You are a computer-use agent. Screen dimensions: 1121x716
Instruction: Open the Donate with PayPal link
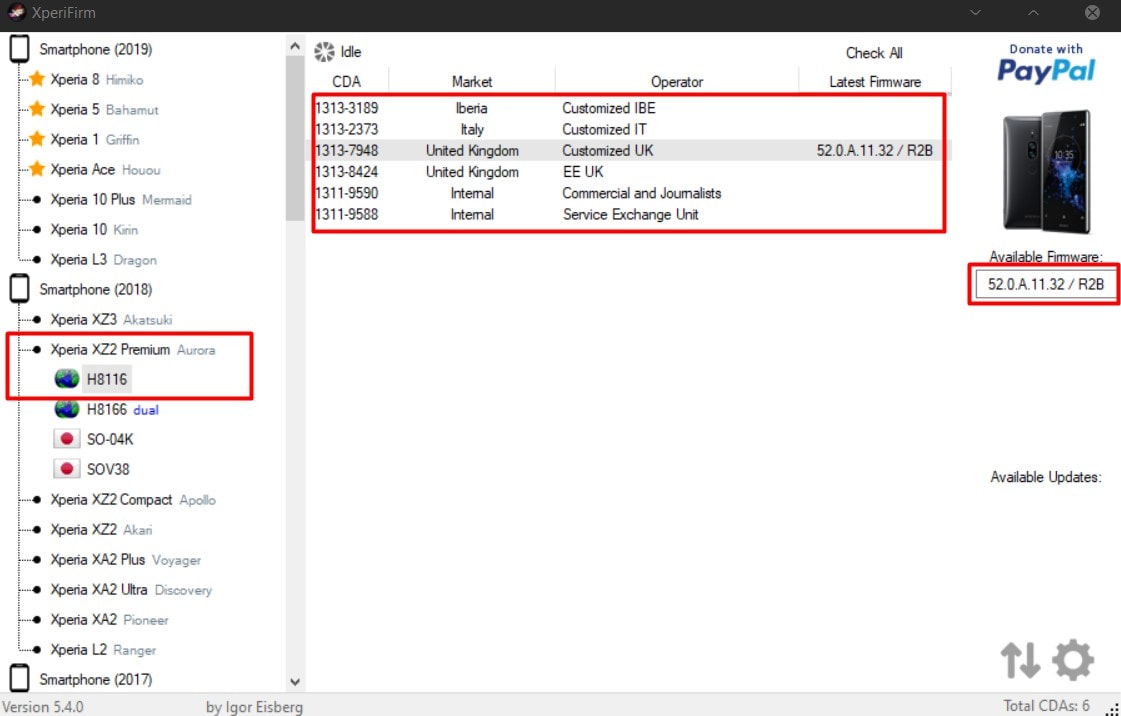(1046, 63)
